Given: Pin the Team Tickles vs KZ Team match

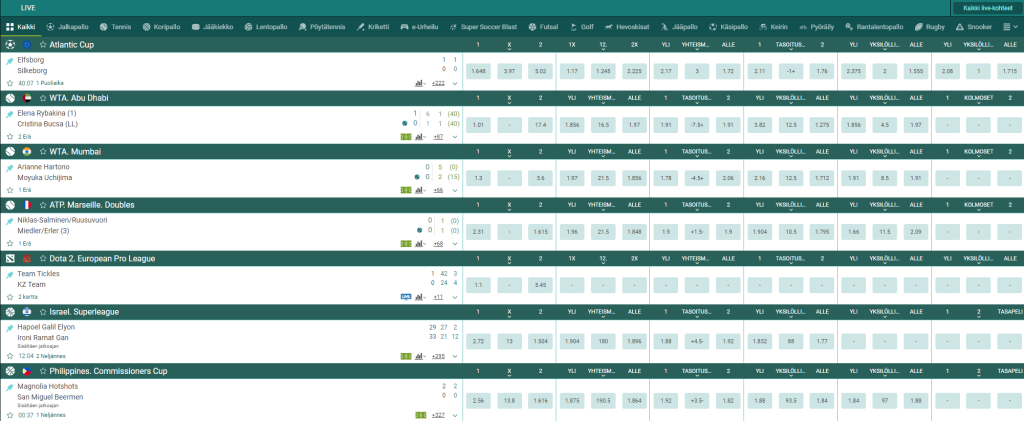Looking at the screenshot, I should 9,273.
